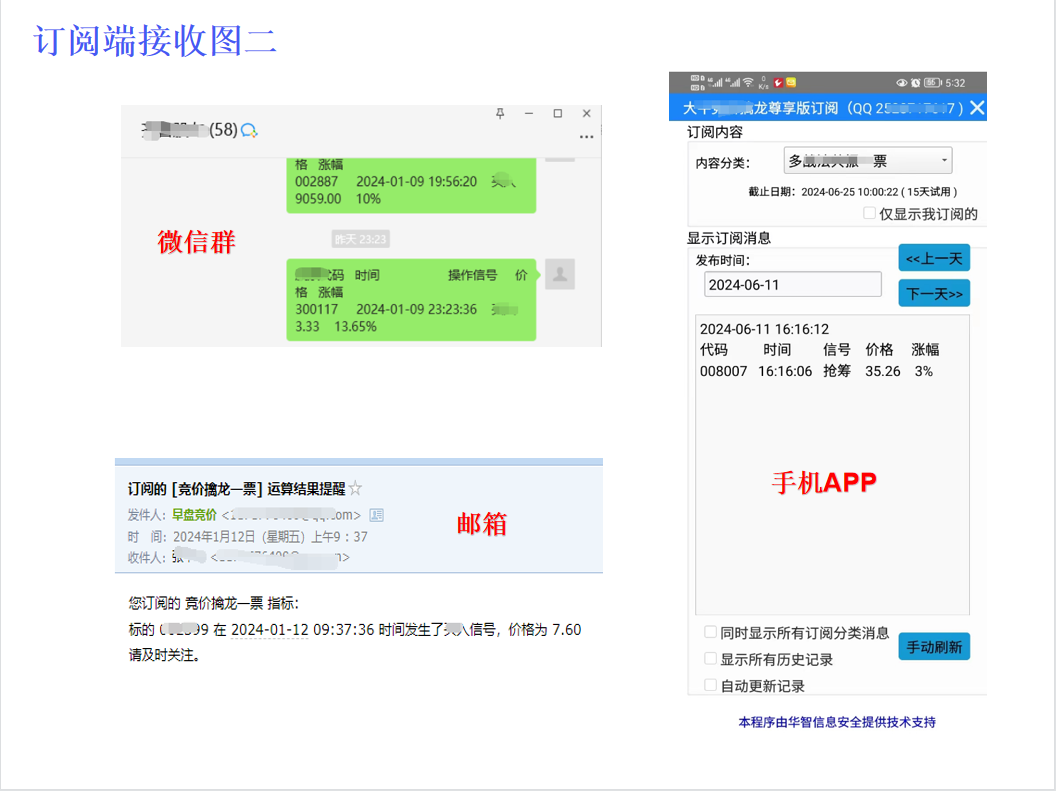
Task: Go to next day with 下一天>>
Action: click(934, 294)
